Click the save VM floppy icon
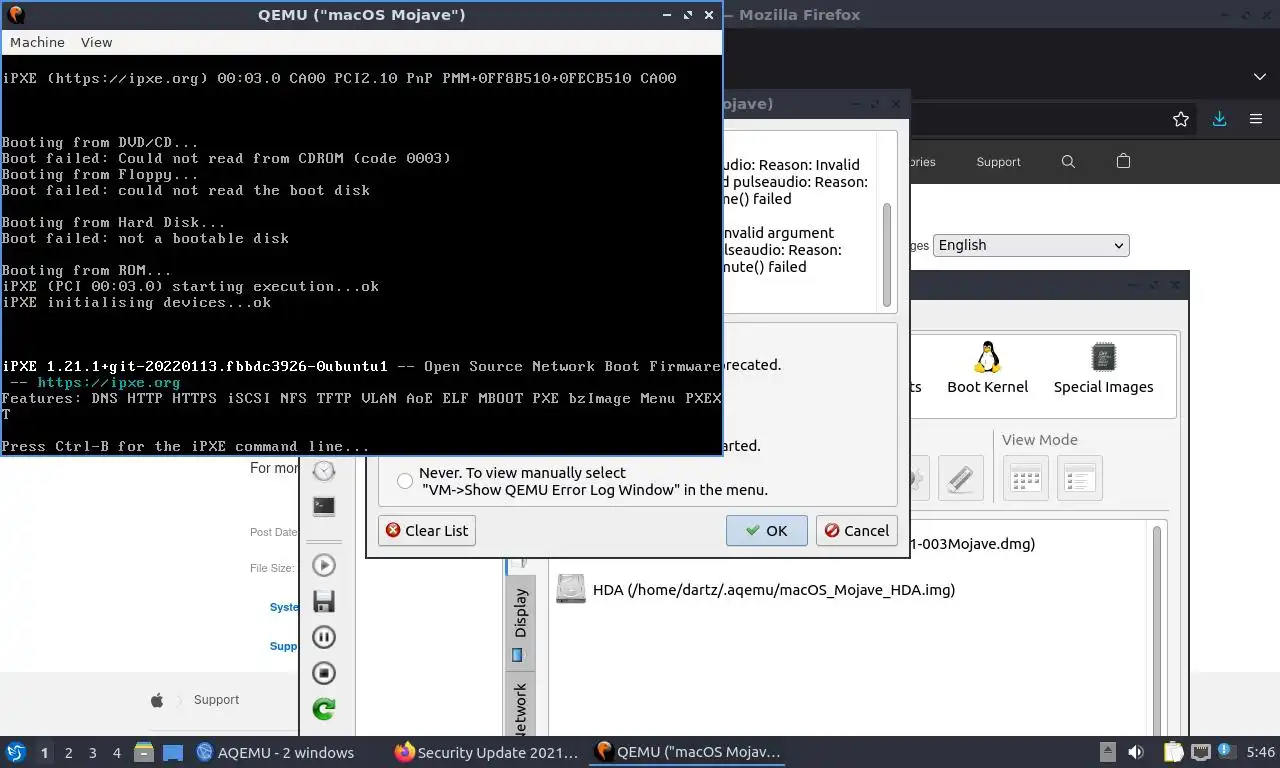Screen dimensions: 1280x768 pyautogui.click(x=324, y=601)
